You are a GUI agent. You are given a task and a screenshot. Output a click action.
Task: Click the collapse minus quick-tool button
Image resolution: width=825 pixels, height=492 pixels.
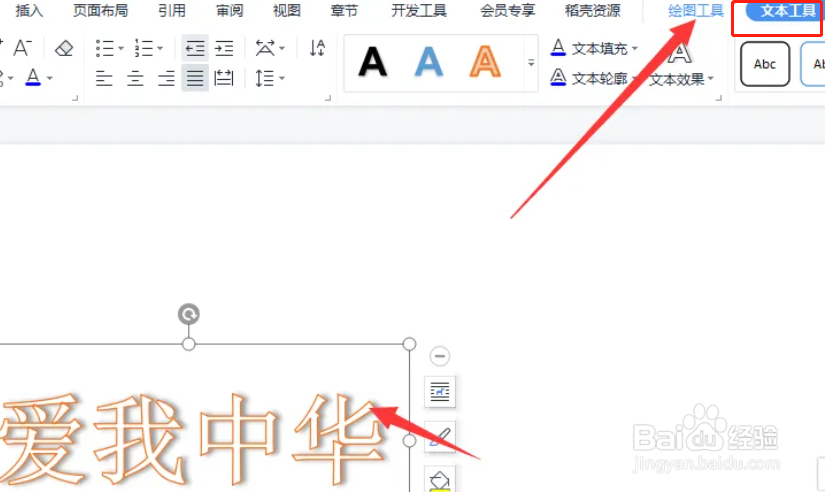(x=440, y=356)
